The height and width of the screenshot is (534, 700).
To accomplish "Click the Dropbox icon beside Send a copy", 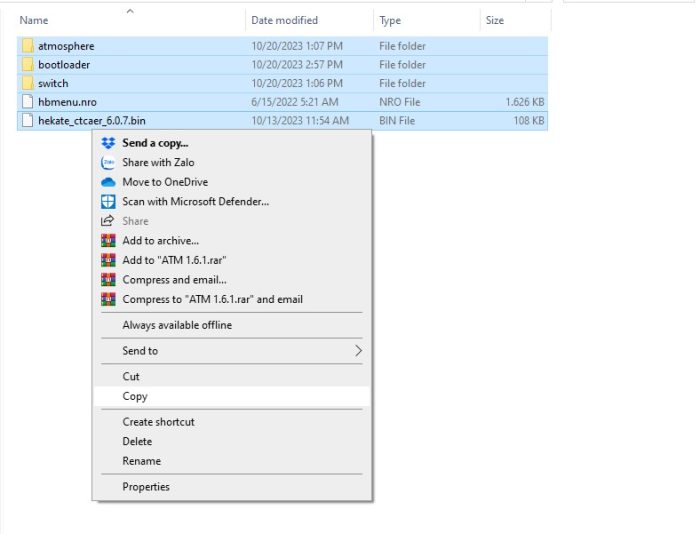I will coord(108,143).
